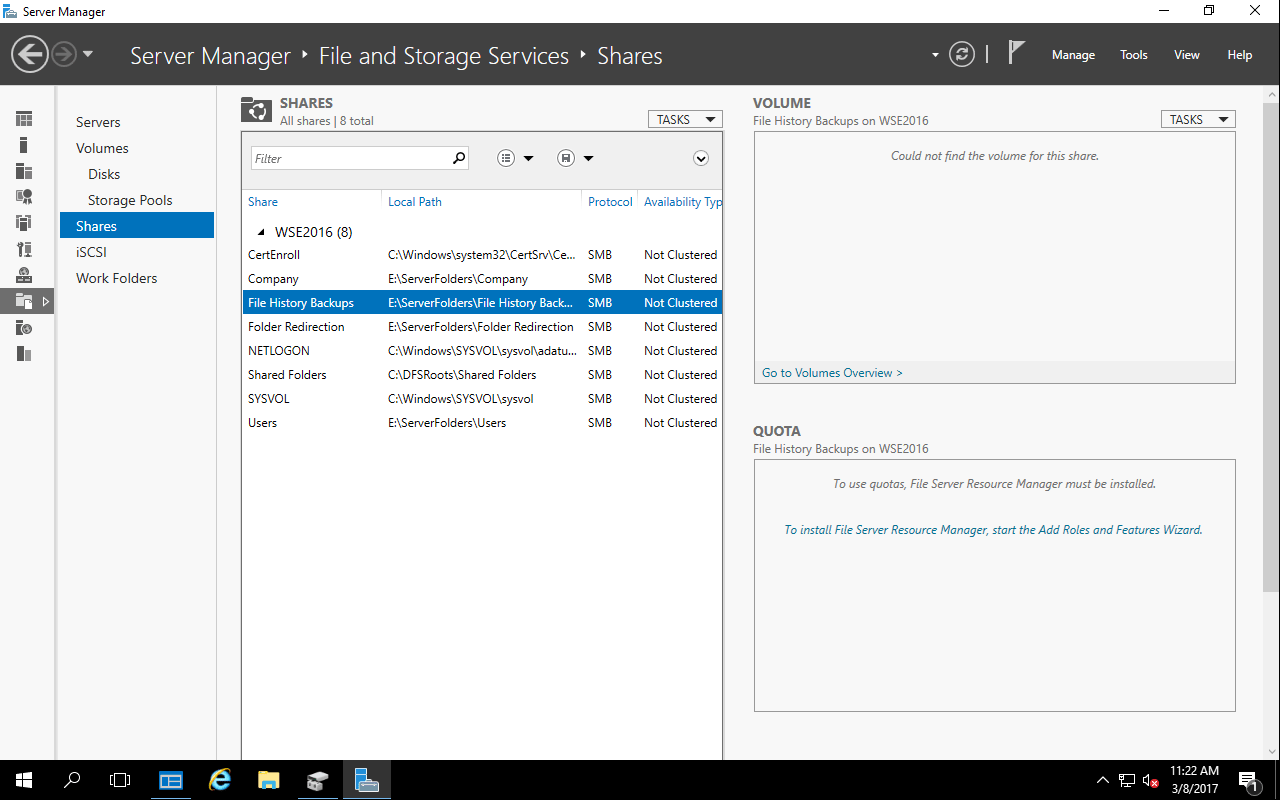
Task: Click the network tray icon
Action: [x=1127, y=781]
